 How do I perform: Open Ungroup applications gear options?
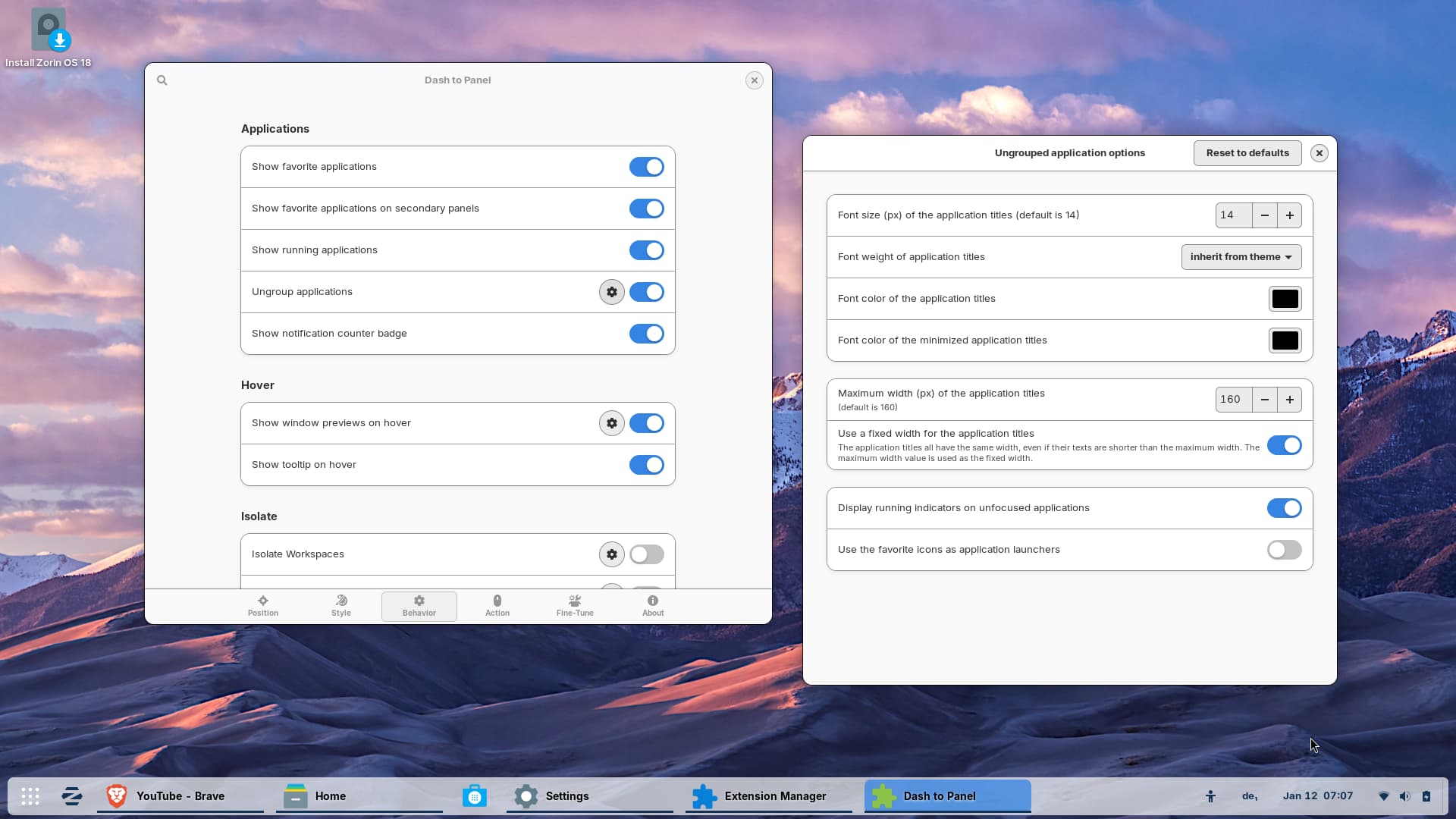[x=611, y=292]
